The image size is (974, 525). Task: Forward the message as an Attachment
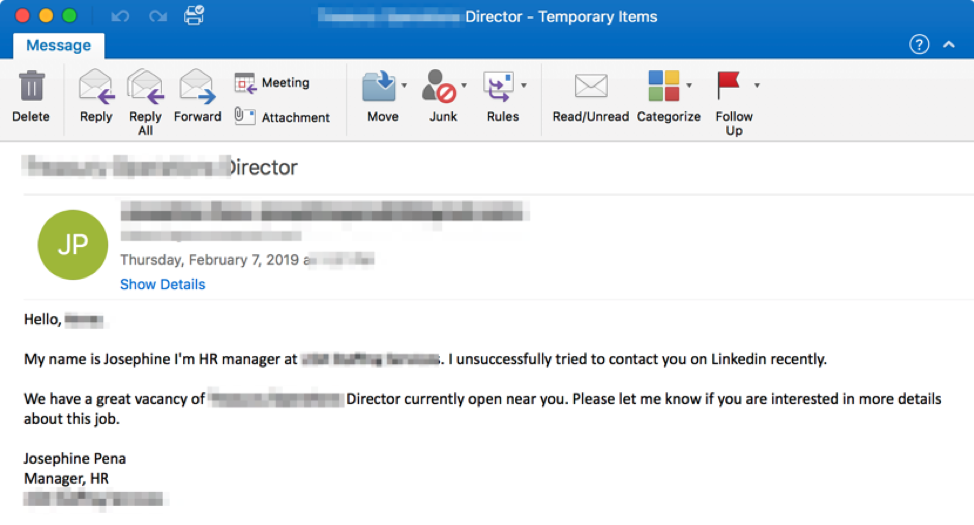282,117
